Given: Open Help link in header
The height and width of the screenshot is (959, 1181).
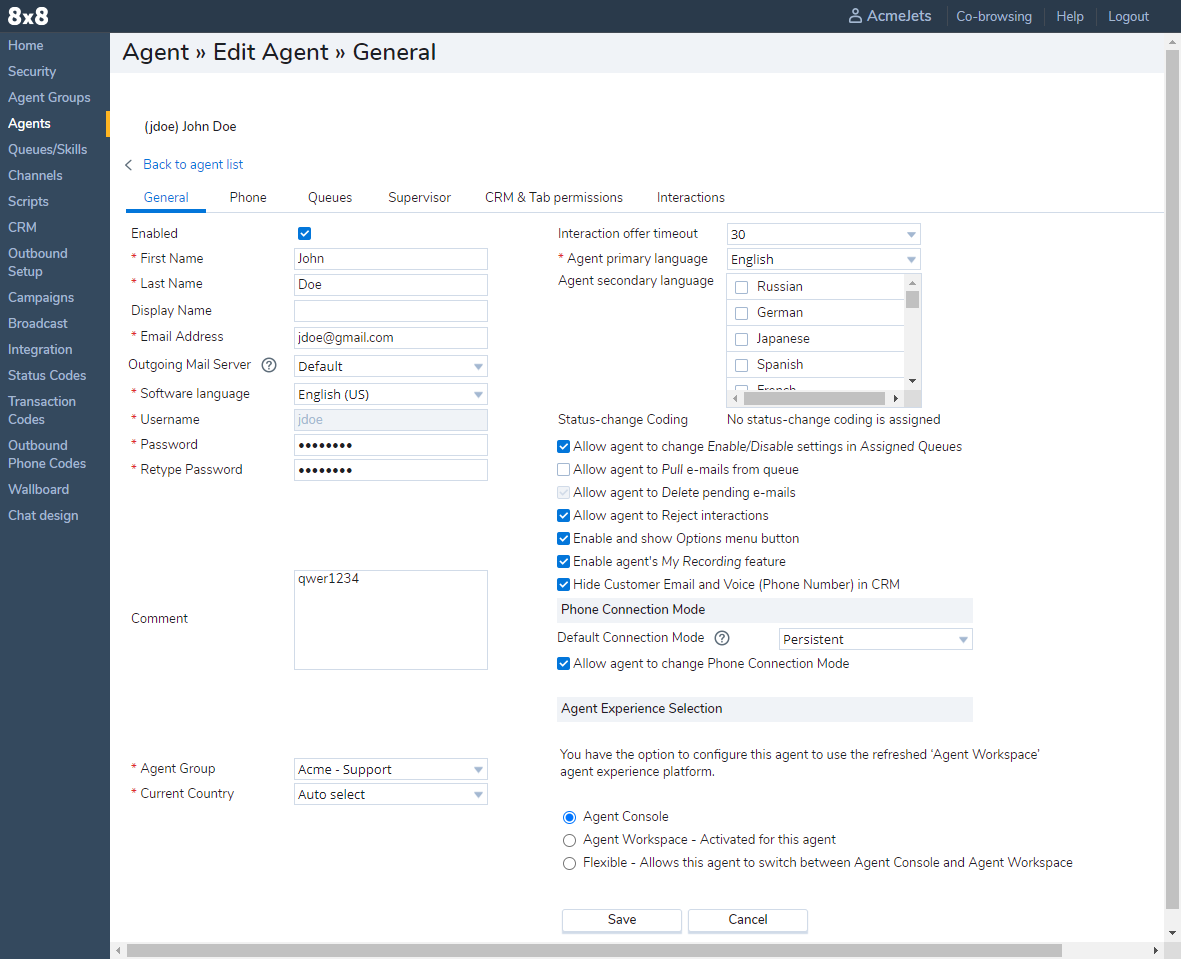Looking at the screenshot, I should 1070,17.
